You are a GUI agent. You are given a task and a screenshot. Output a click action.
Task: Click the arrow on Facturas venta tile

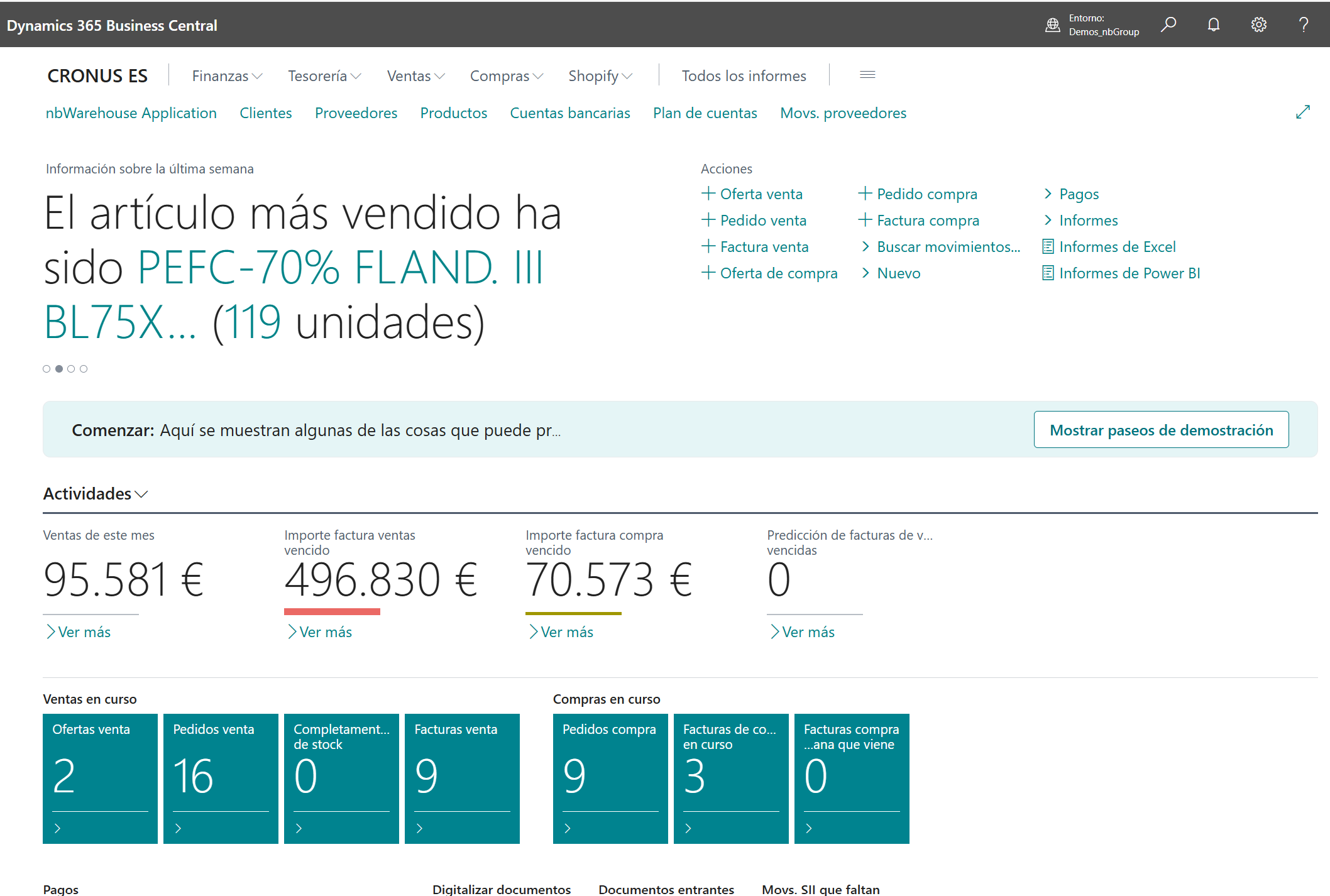click(x=419, y=828)
